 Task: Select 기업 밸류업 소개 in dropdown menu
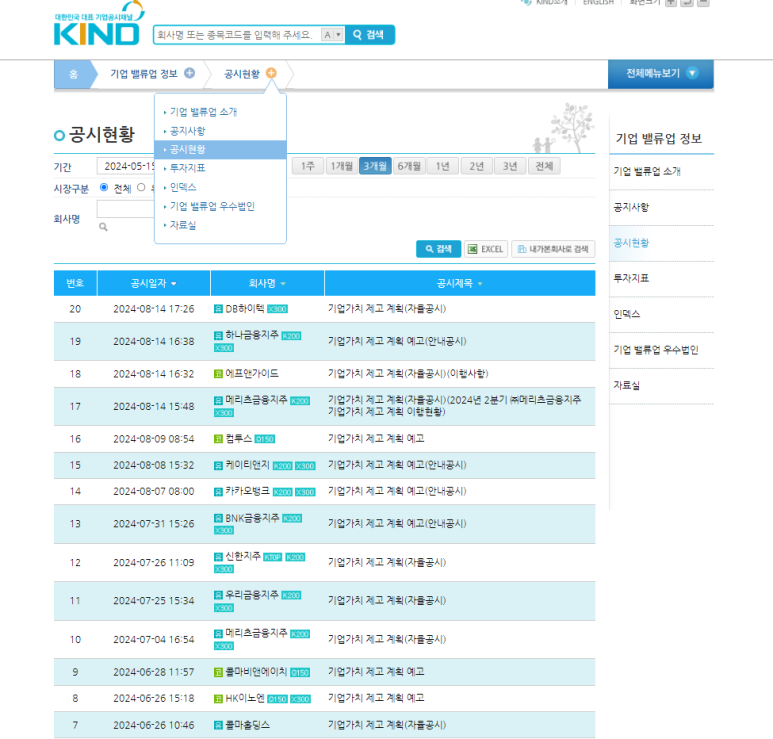point(203,112)
